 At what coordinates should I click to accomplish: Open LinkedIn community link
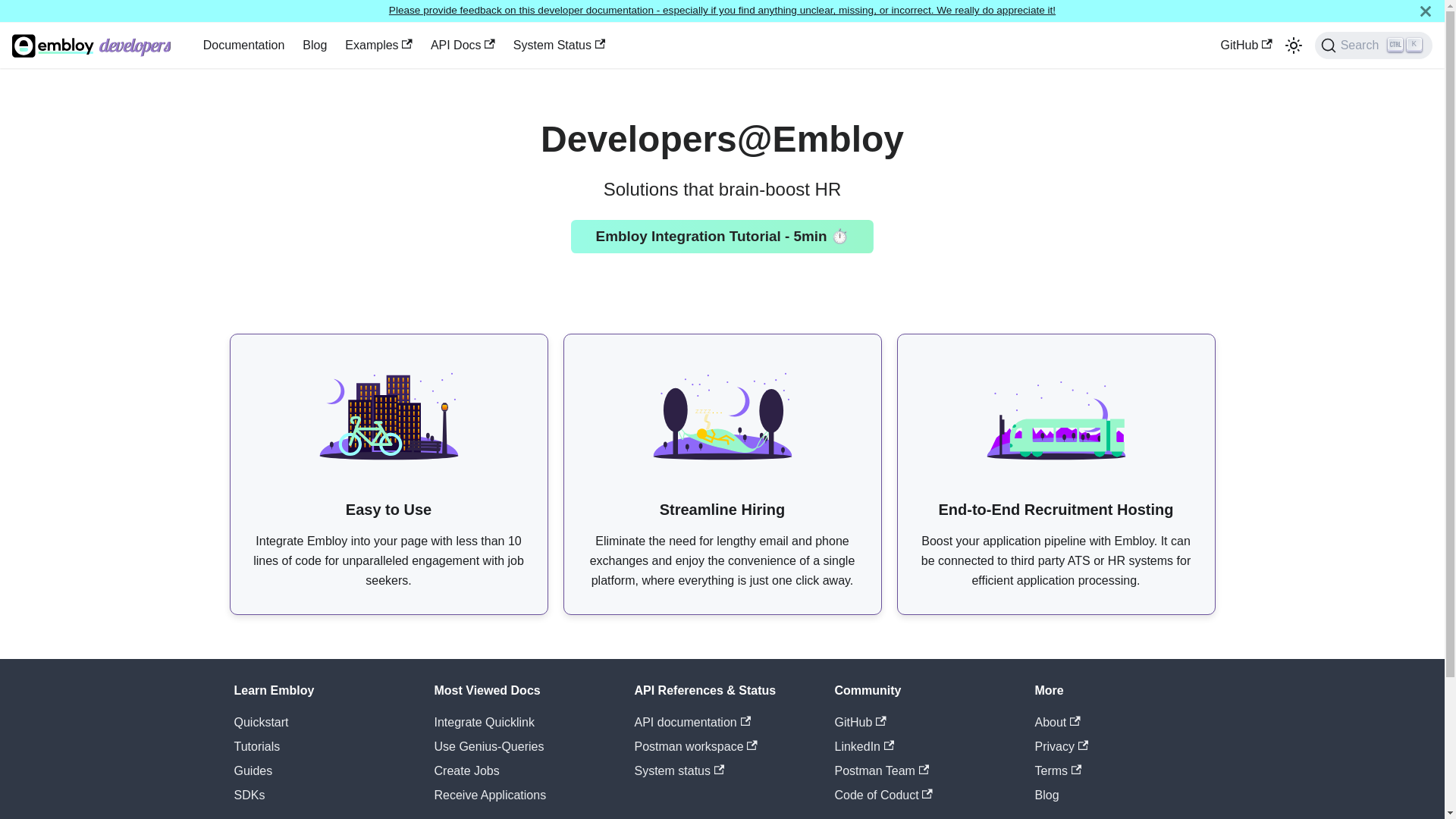(x=864, y=747)
